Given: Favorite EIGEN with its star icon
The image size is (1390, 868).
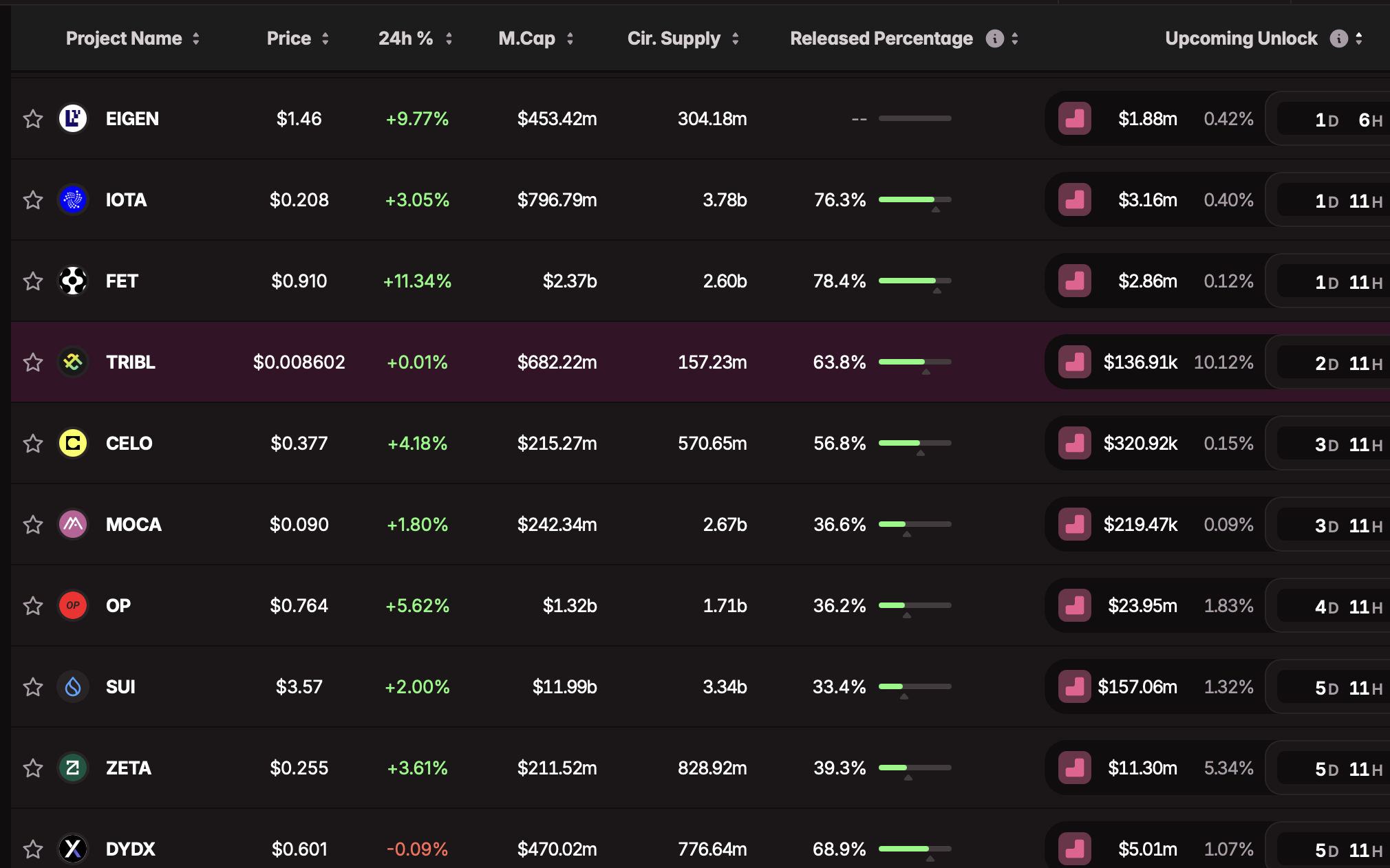Looking at the screenshot, I should click(x=33, y=119).
